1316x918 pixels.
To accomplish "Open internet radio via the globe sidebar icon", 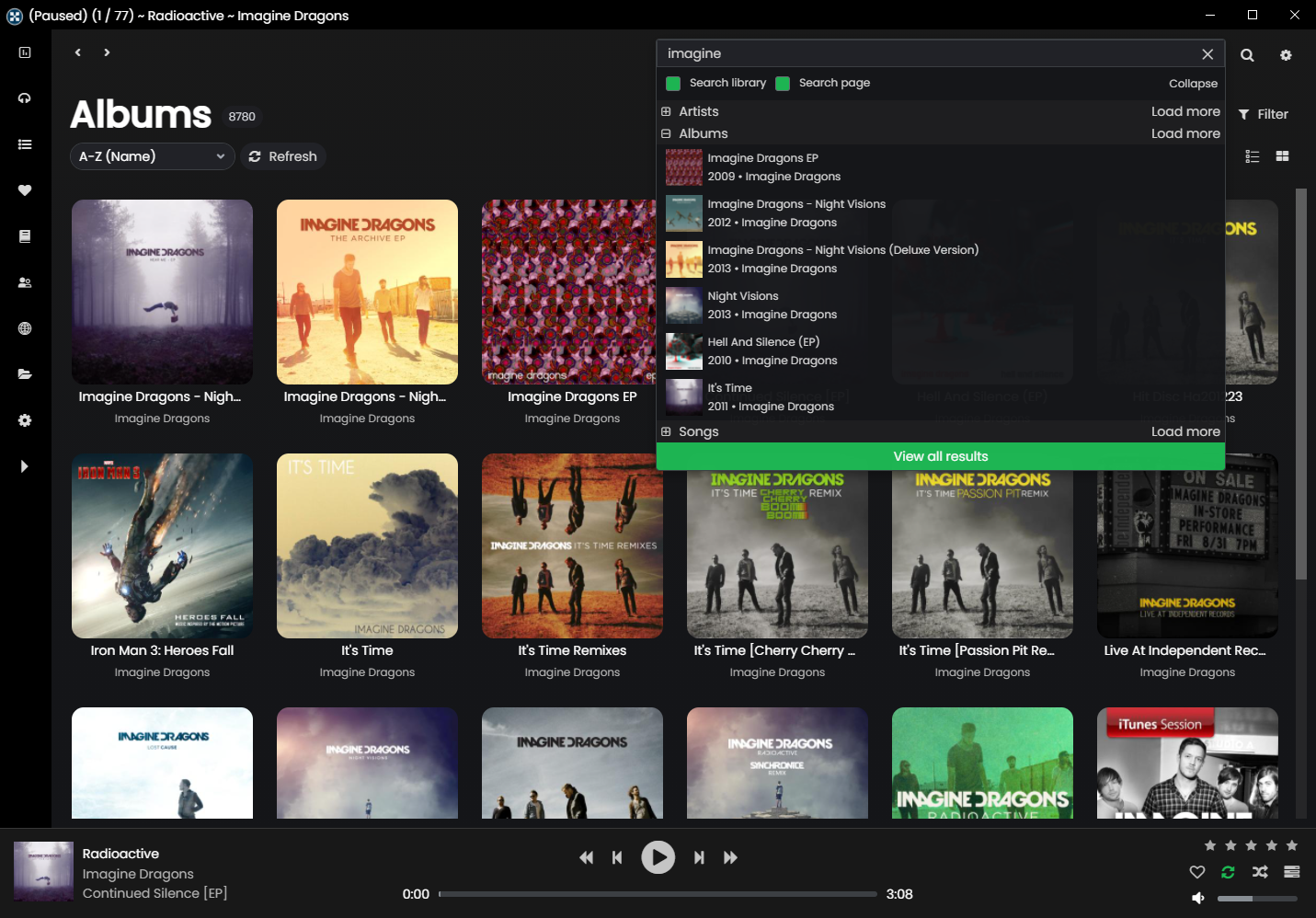I will (24, 327).
